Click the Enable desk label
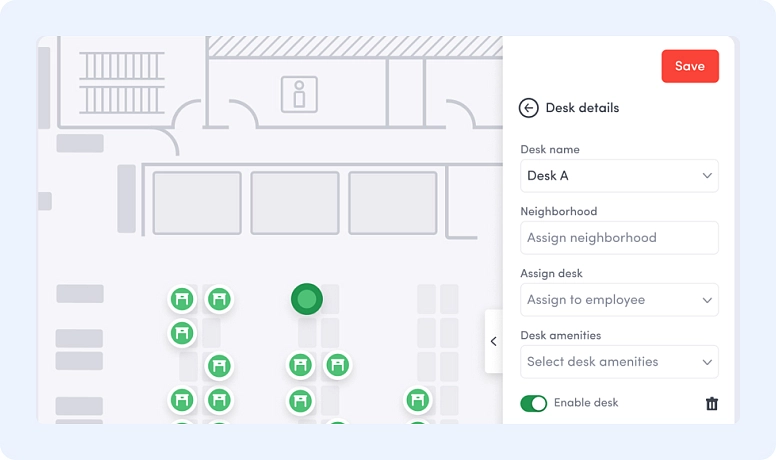 tap(586, 403)
